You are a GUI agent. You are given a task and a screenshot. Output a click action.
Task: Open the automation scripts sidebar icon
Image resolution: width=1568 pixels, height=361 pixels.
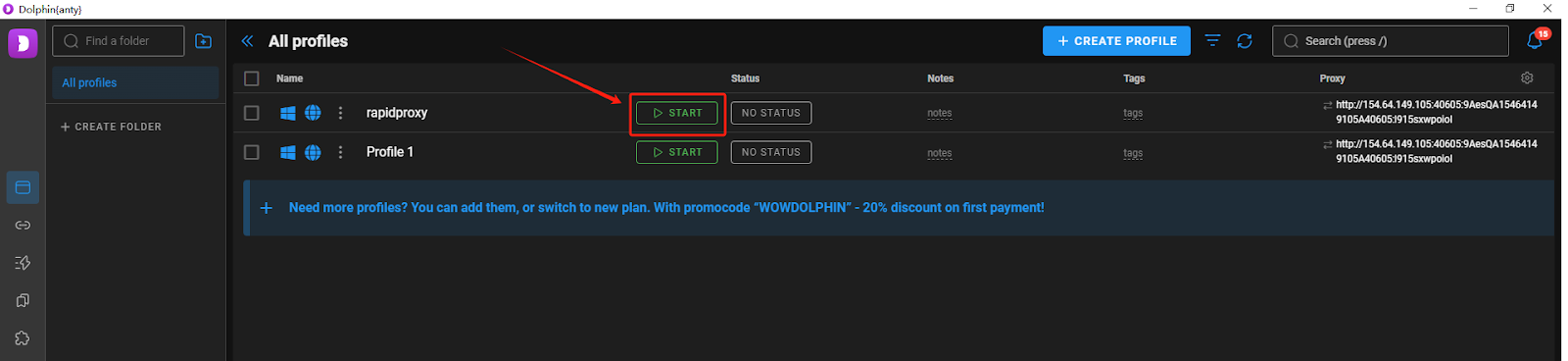(23, 263)
